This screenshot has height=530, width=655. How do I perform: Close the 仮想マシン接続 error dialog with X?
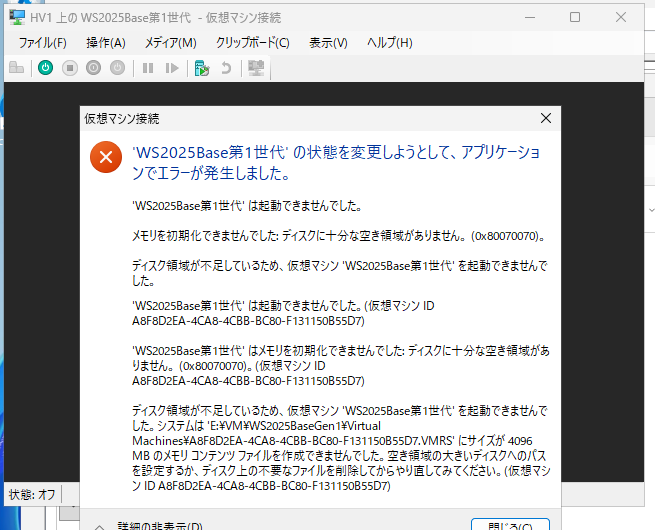(x=546, y=118)
